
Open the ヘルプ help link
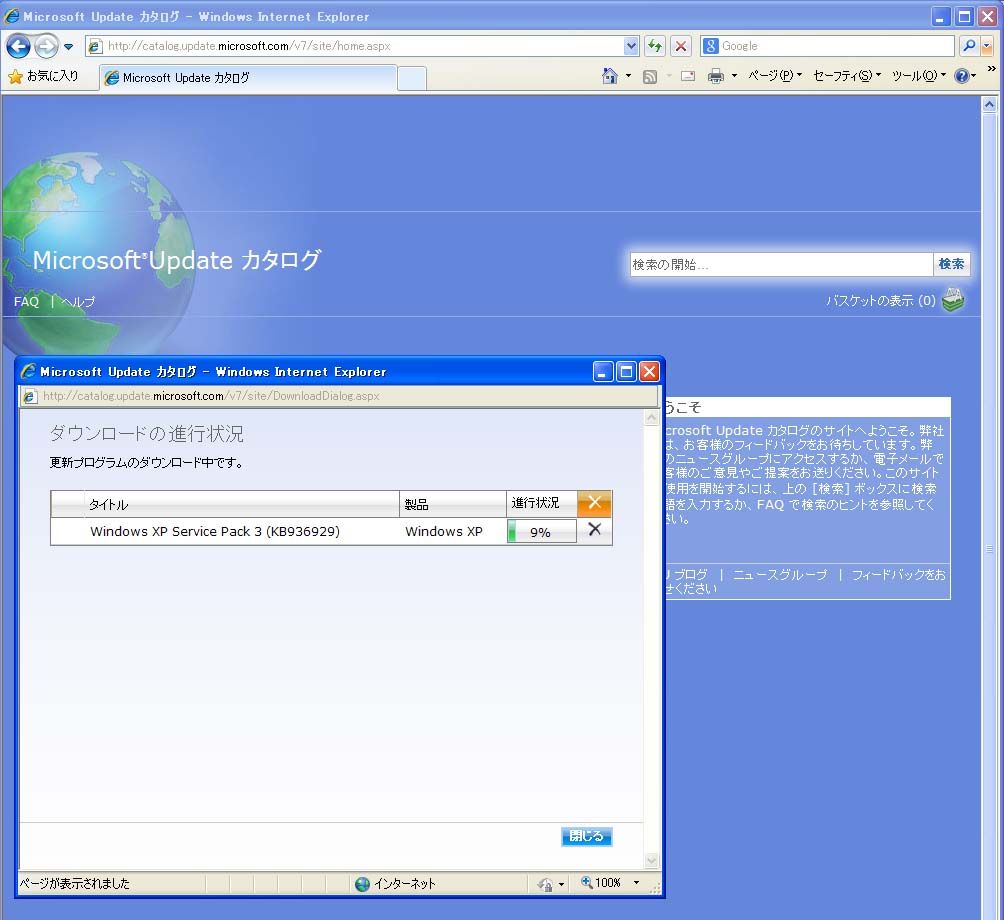[78, 302]
